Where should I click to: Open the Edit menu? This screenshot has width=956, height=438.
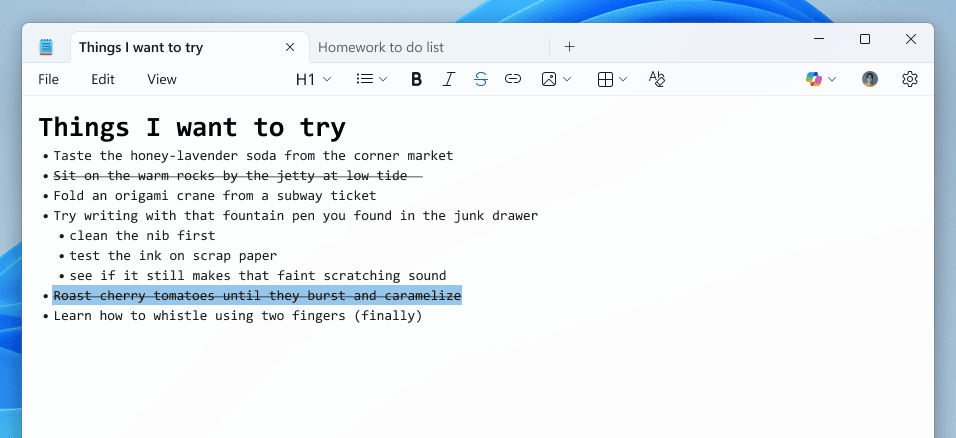click(103, 79)
